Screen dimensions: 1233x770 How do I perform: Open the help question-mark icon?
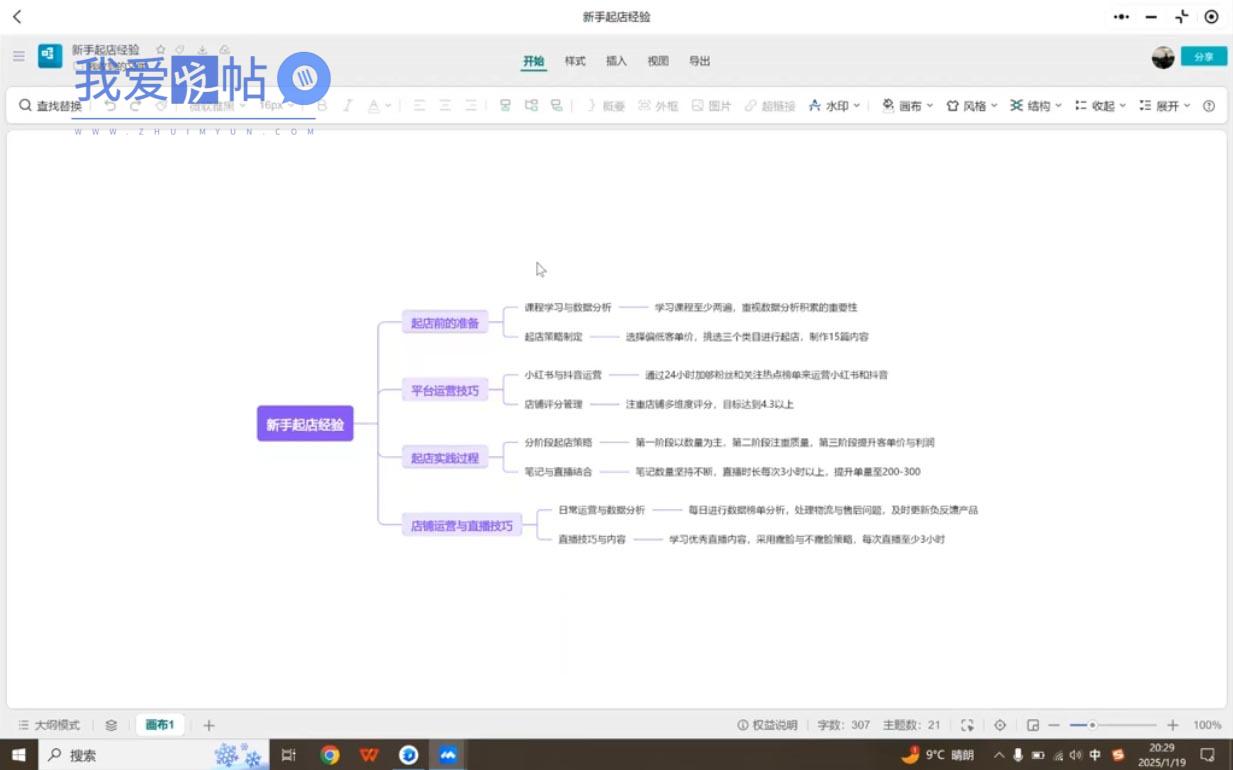[x=1209, y=106]
